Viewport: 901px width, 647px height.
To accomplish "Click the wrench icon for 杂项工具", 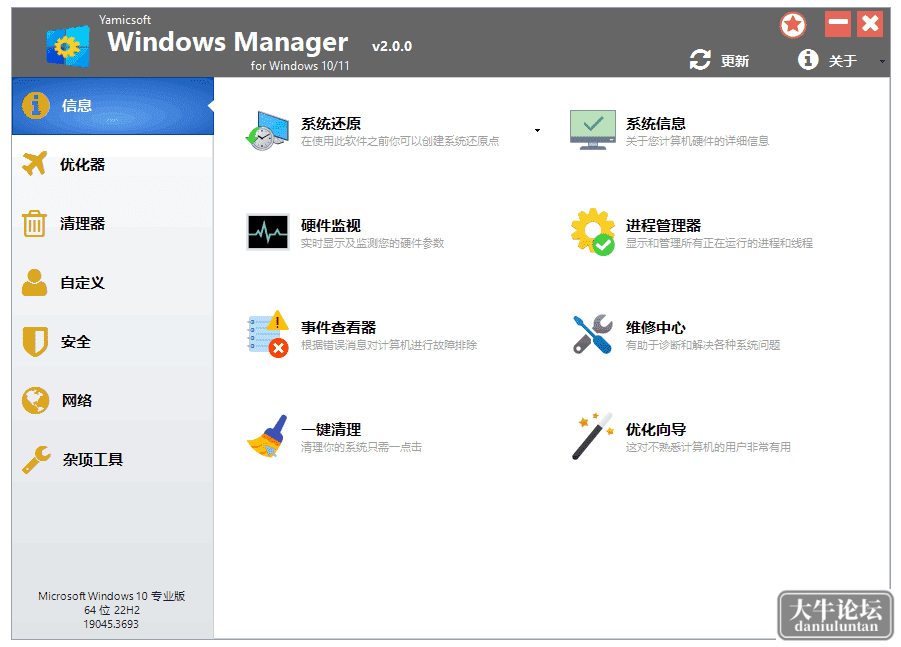I will [x=36, y=460].
